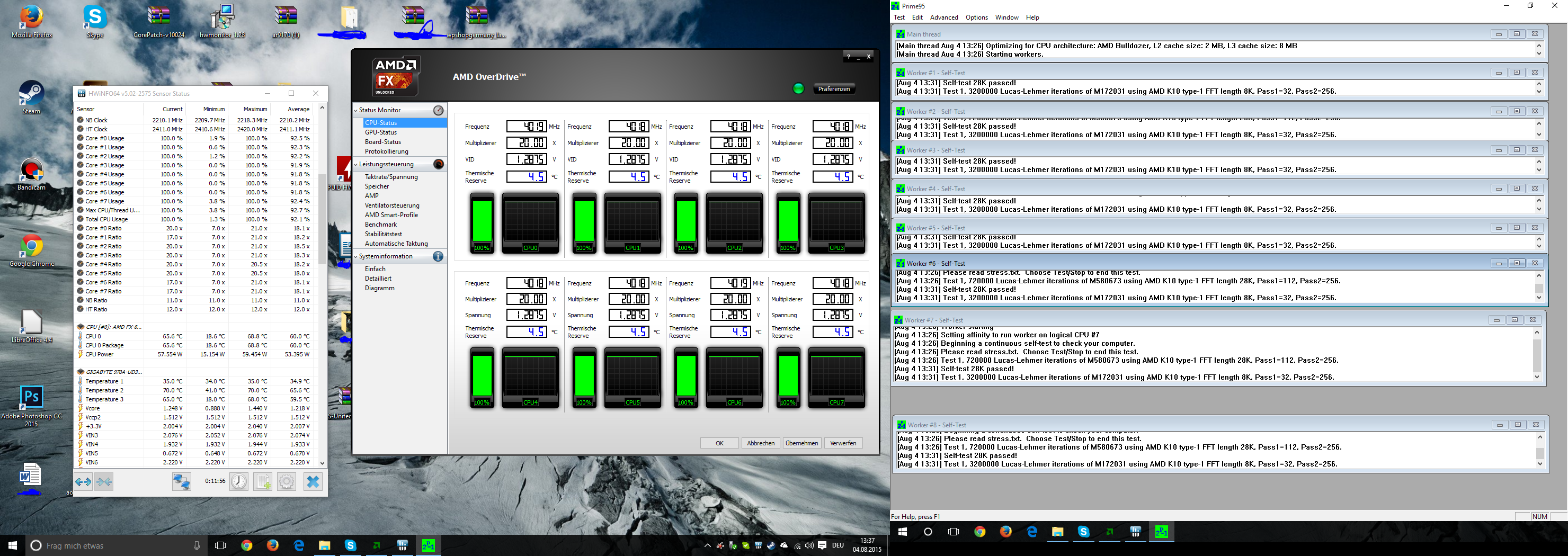Viewport: 1568px width, 556px height.
Task: Open the Help menu in Prime95
Action: [1032, 17]
